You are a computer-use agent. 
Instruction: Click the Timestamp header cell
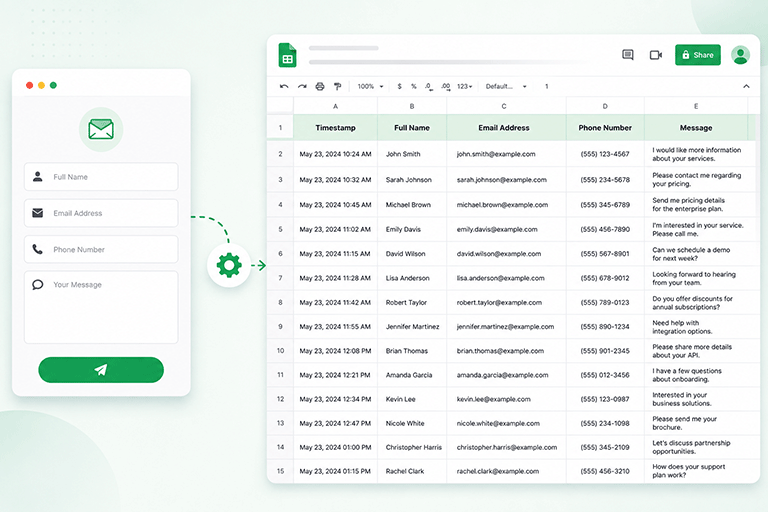tap(336, 127)
